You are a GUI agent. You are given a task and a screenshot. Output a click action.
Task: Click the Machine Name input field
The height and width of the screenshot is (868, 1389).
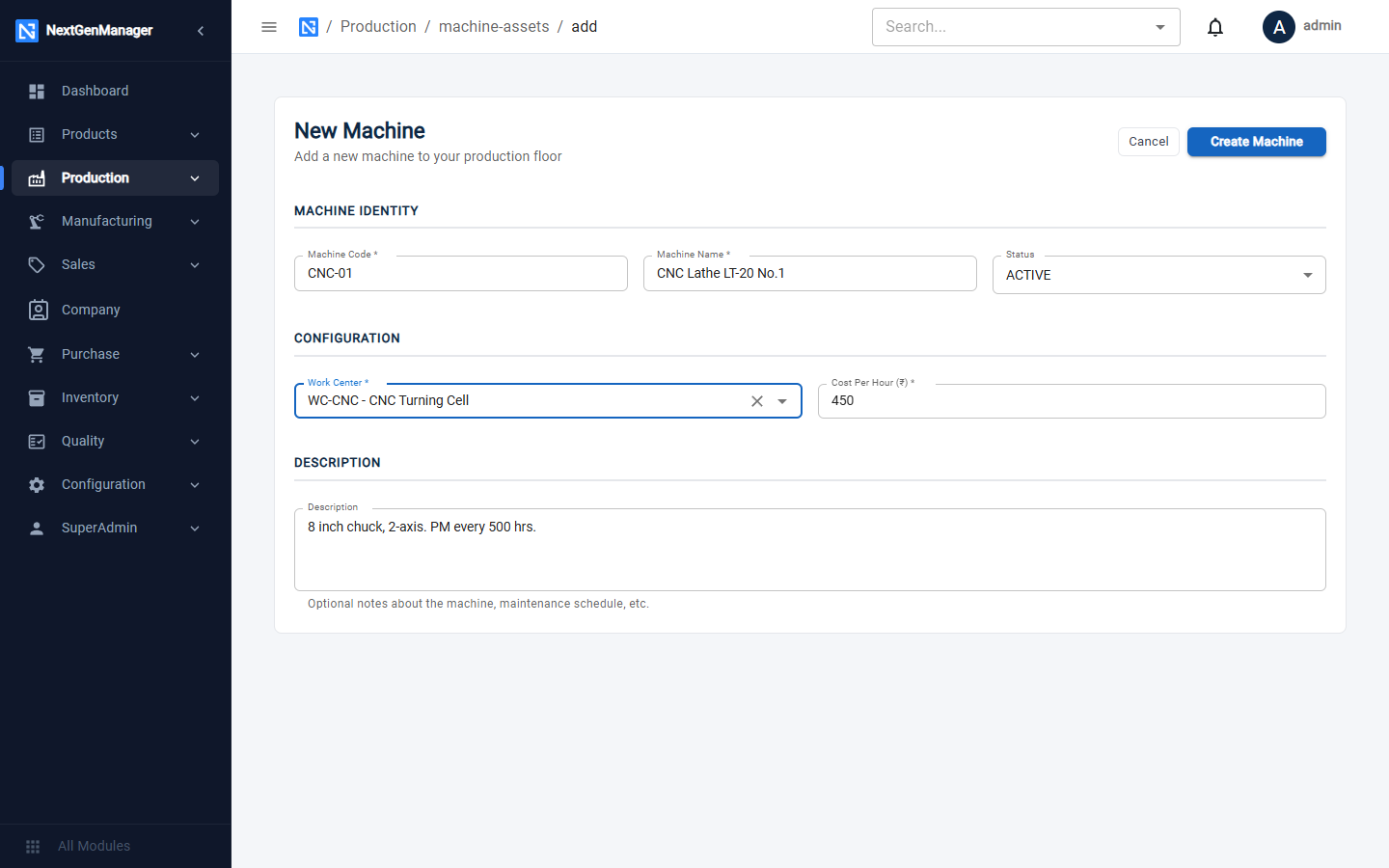click(810, 274)
